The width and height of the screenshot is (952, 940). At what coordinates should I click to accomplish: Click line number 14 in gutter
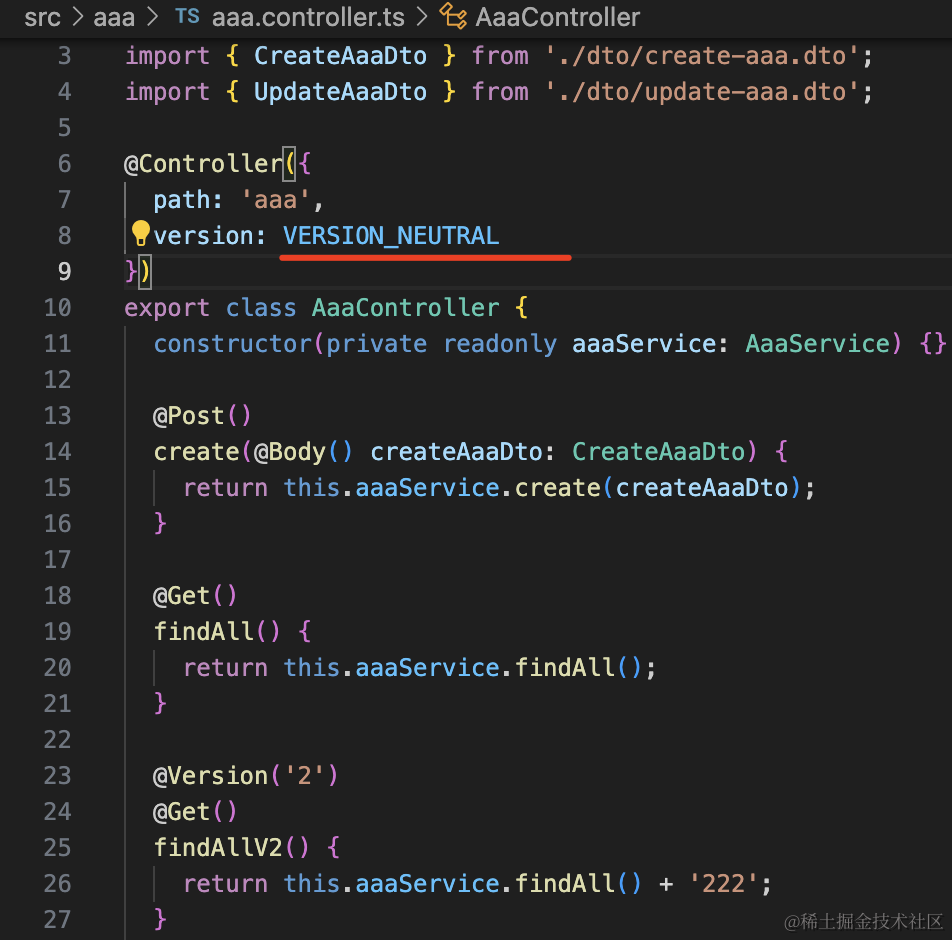(58, 451)
